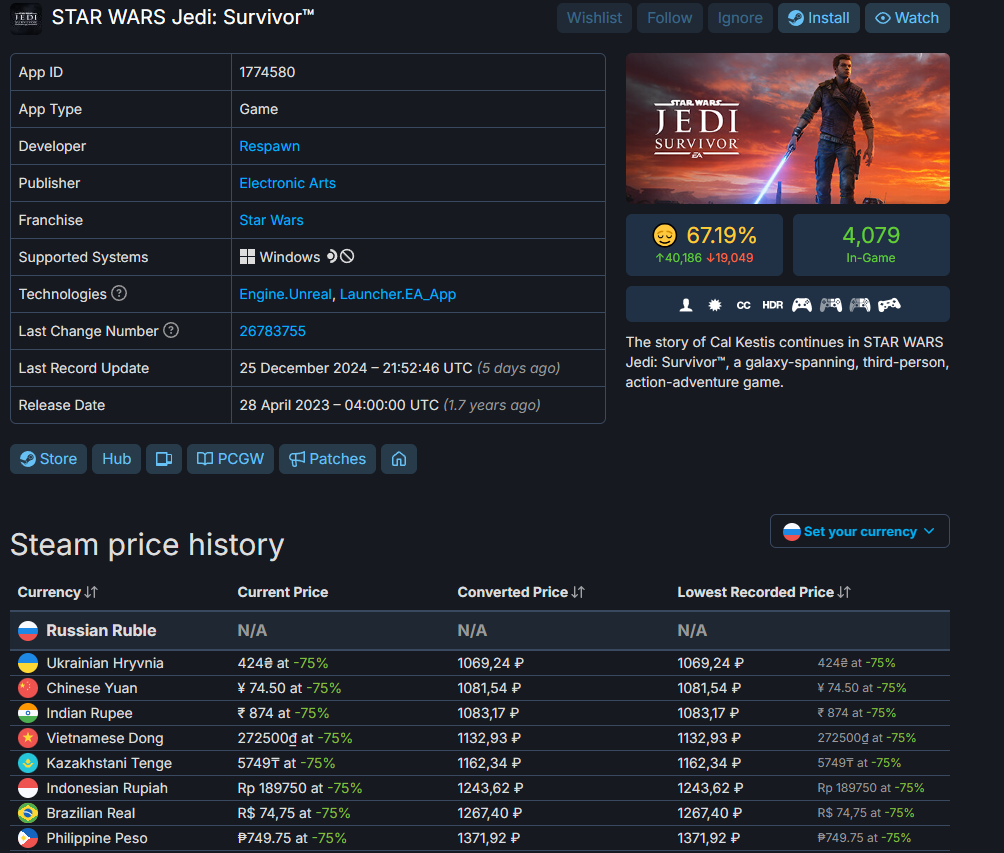Screen dimensions: 1004x853
Task: Click the single-player person icon
Action: (686, 305)
